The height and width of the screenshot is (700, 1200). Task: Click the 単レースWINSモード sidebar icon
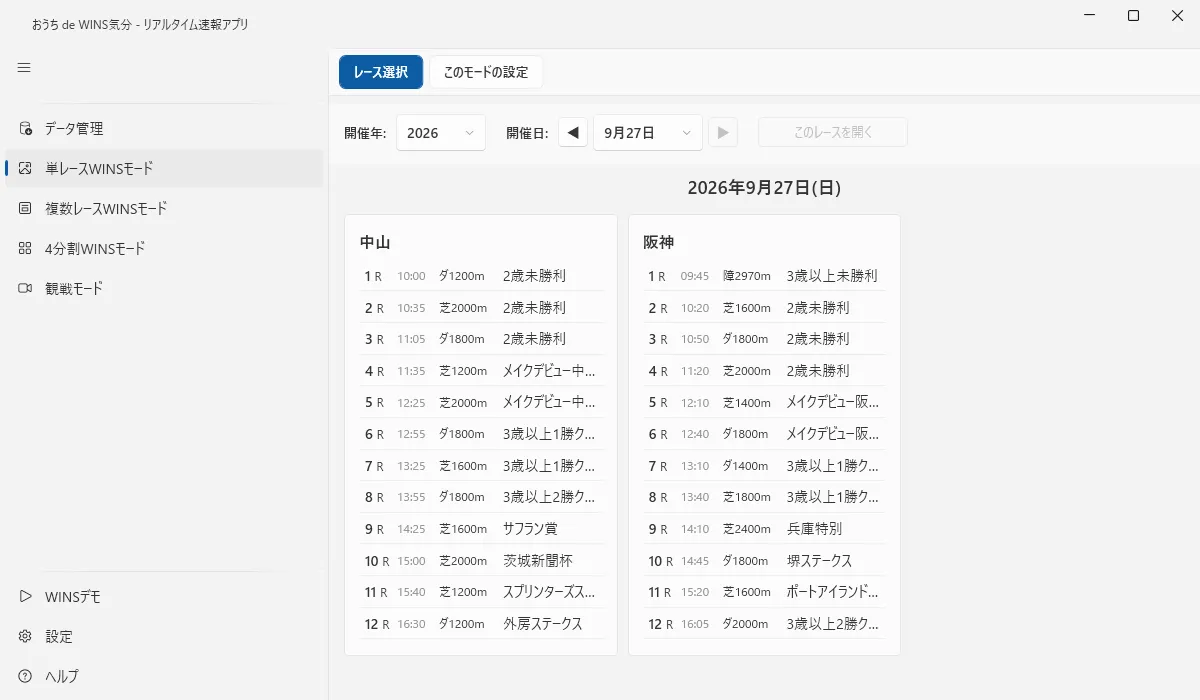point(25,169)
